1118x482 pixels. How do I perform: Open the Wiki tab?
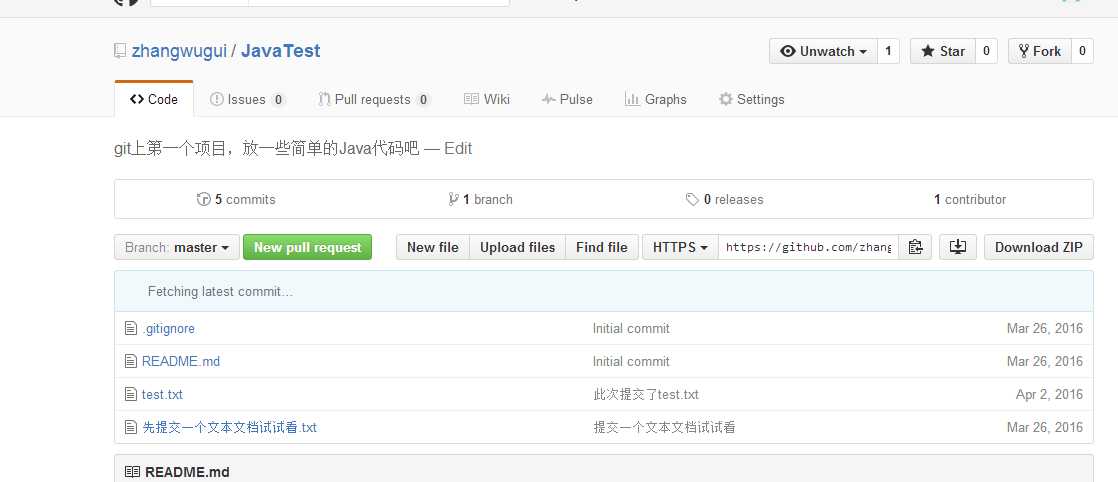487,99
